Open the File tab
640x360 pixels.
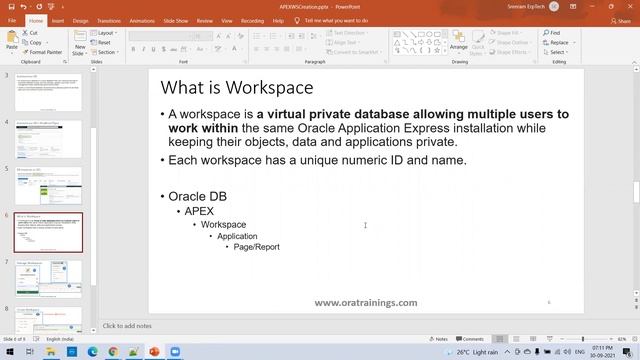pos(12,21)
